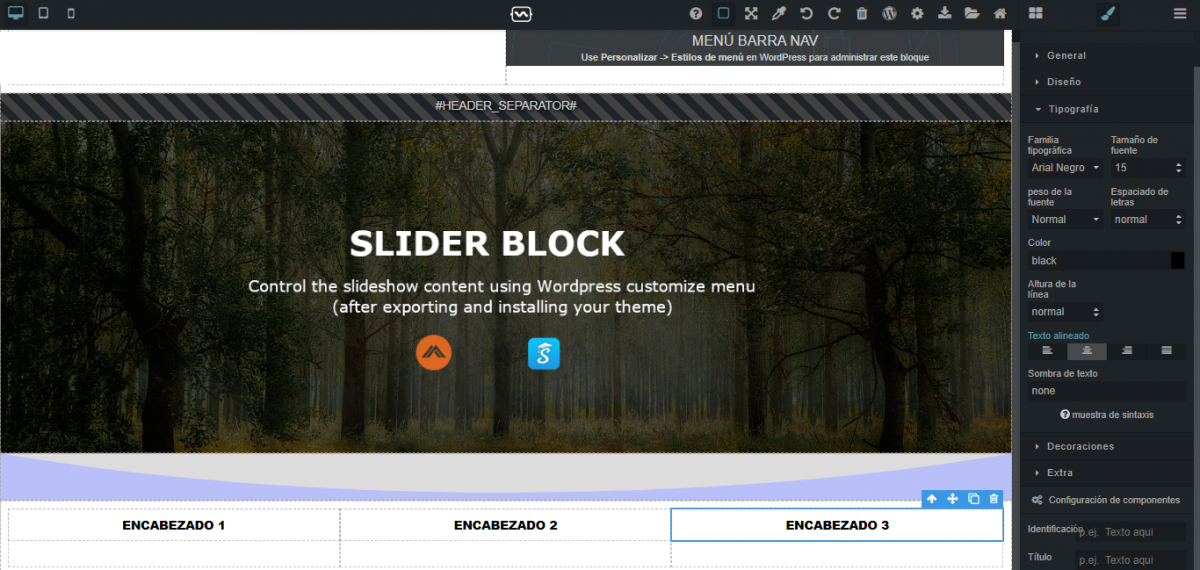Screen dimensions: 1200x570
Task: Switch to mobile phone device preview
Action: pyautogui.click(x=70, y=14)
